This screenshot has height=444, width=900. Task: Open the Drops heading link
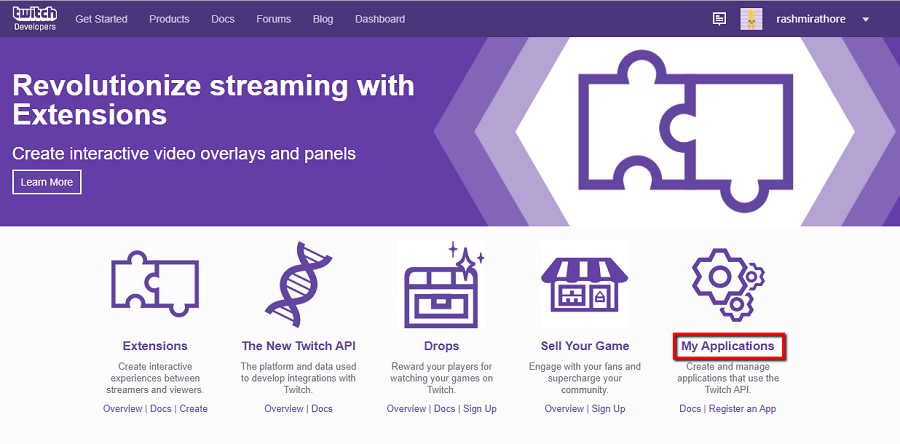pos(441,346)
